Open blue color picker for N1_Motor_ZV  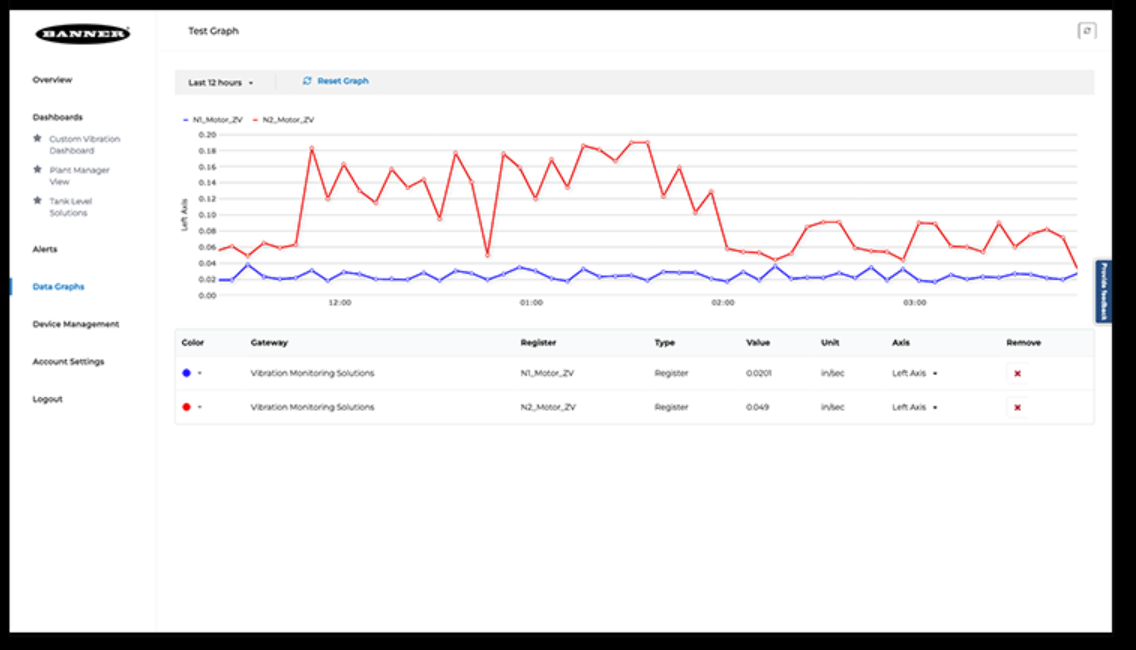[x=191, y=373]
